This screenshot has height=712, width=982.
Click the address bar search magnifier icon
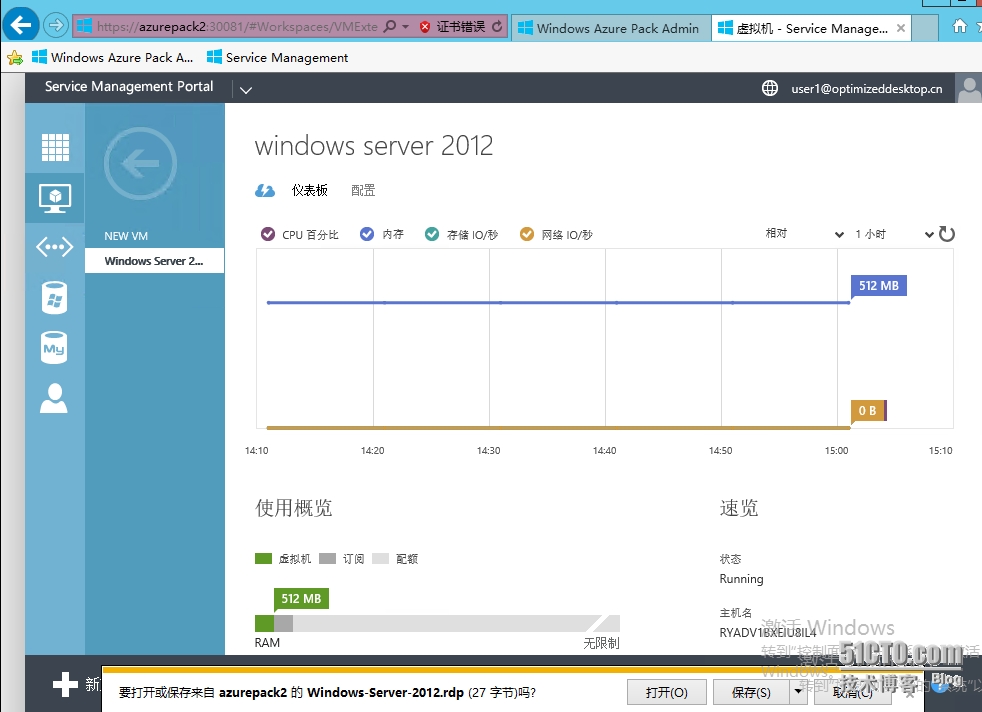[390, 26]
